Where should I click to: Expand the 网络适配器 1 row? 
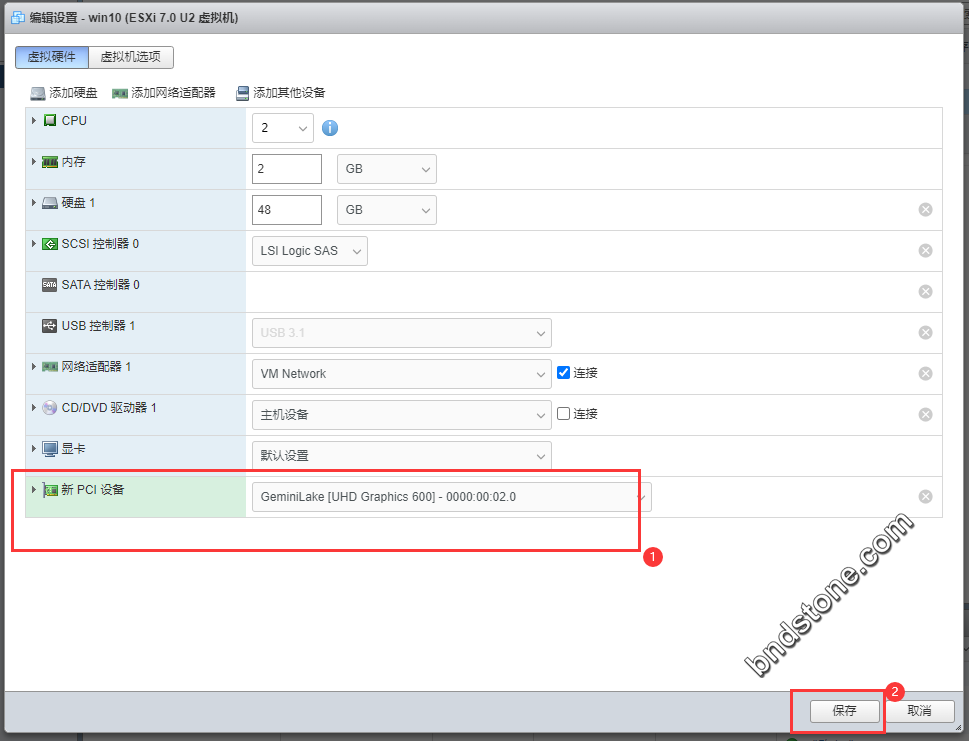pyautogui.click(x=34, y=366)
